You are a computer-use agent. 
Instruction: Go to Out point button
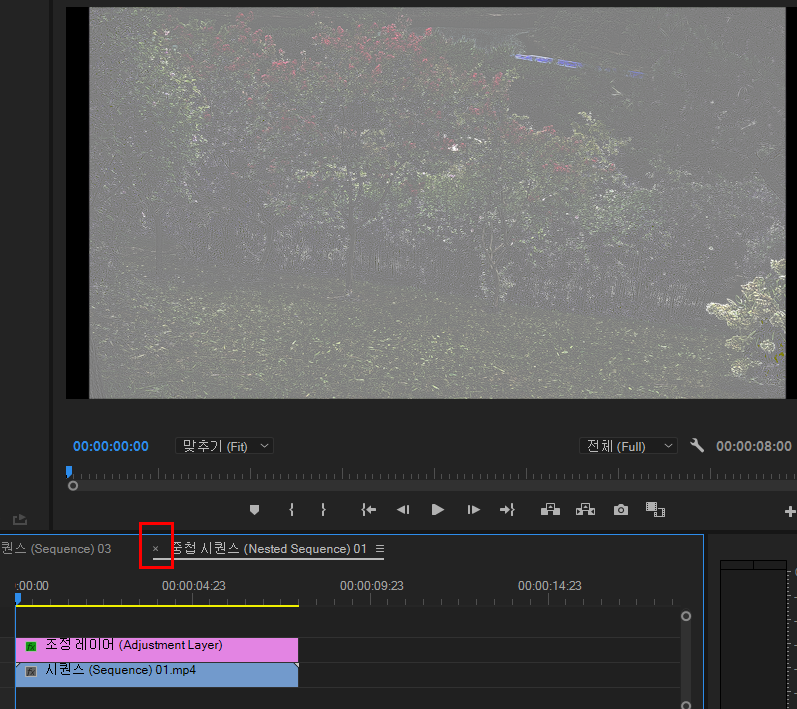point(507,509)
